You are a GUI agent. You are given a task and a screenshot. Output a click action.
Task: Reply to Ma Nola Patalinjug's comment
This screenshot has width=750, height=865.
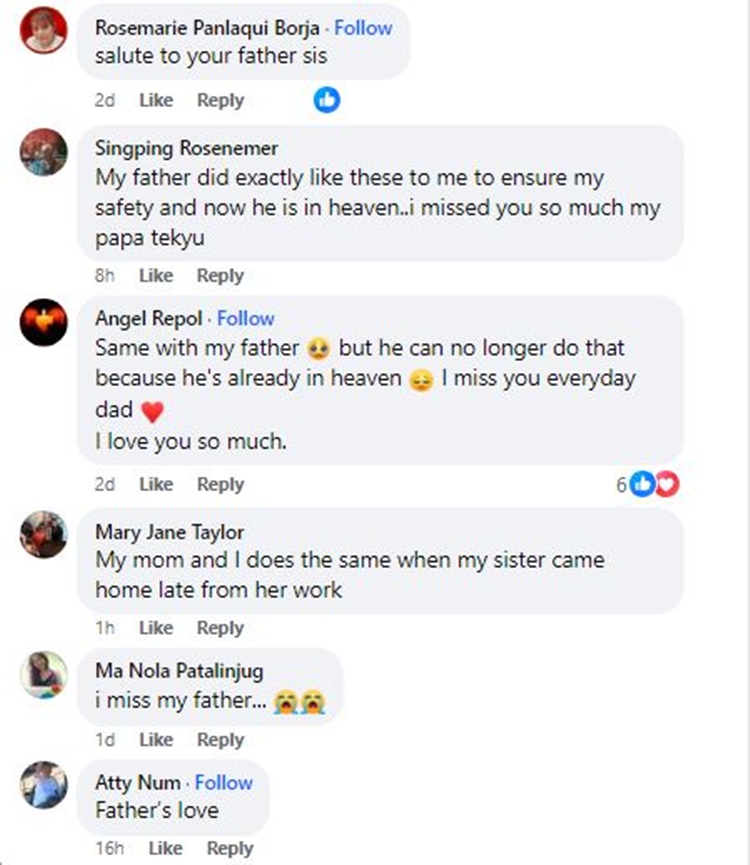tap(220, 740)
